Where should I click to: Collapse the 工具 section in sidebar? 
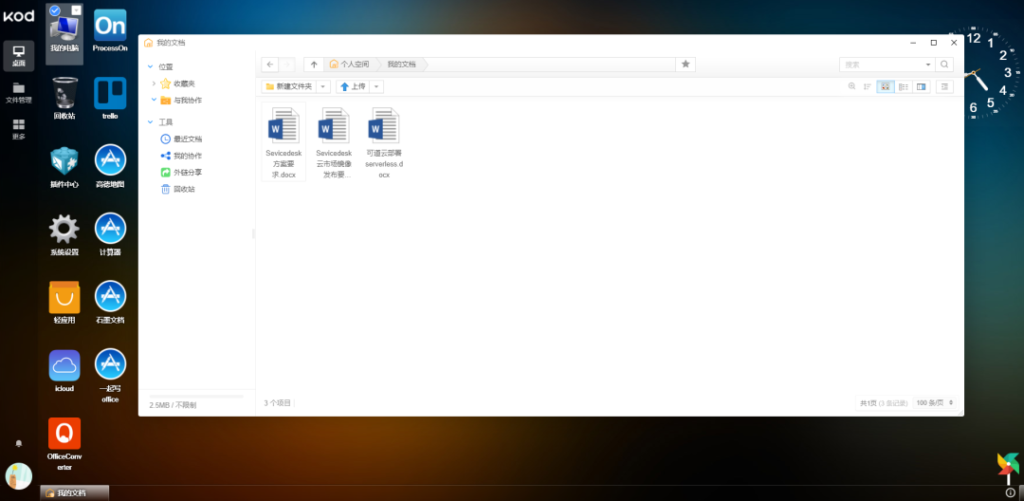(x=151, y=122)
